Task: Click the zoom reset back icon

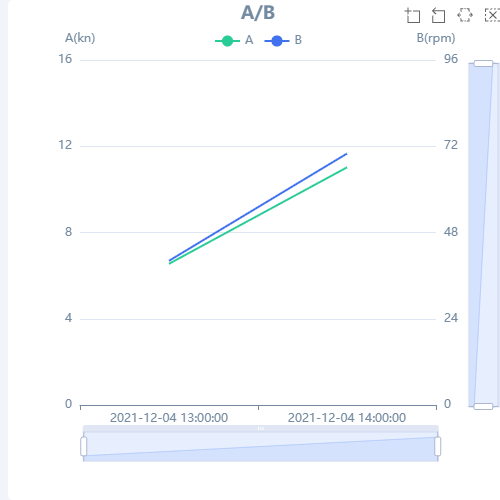Action: tap(438, 15)
